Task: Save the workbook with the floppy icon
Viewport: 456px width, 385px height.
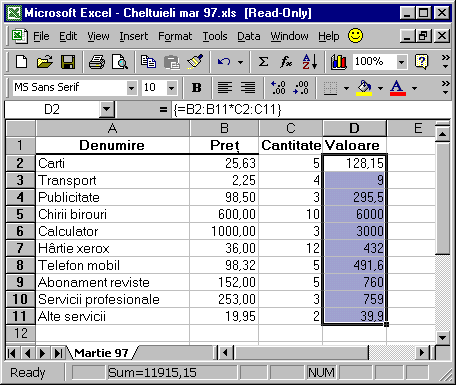Action: [x=68, y=62]
